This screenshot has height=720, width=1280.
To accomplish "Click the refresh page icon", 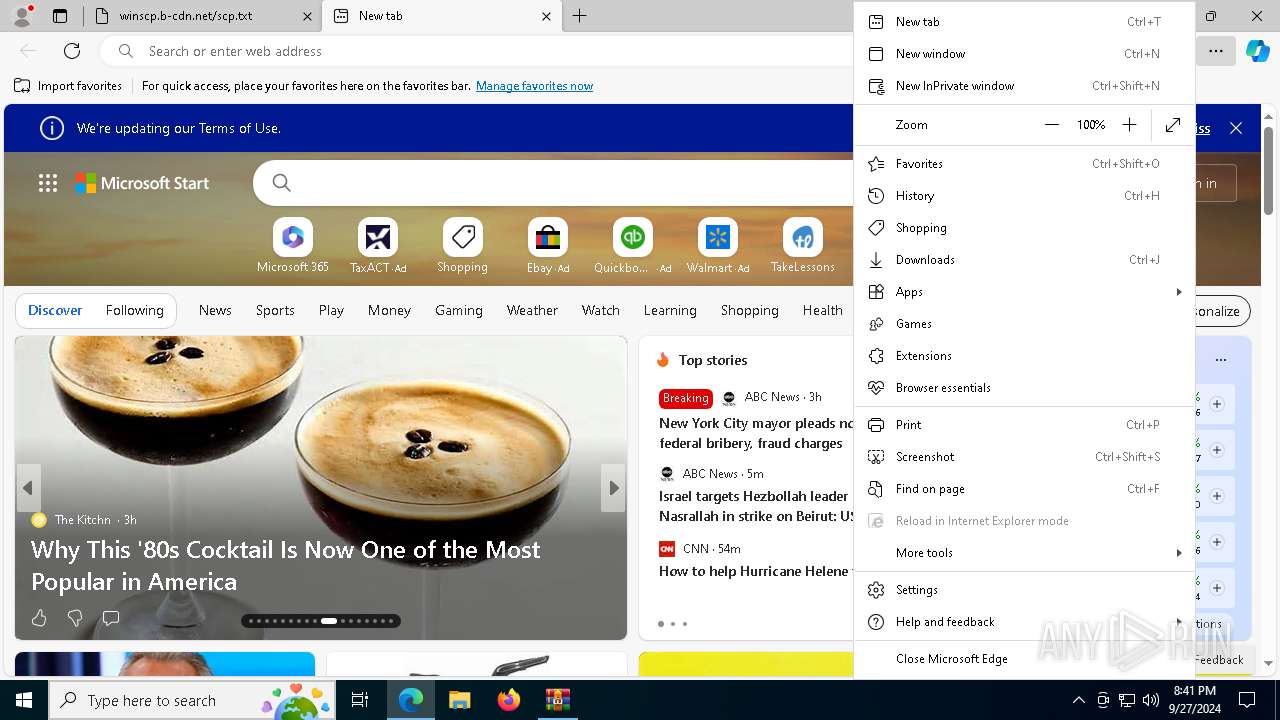I will [72, 51].
